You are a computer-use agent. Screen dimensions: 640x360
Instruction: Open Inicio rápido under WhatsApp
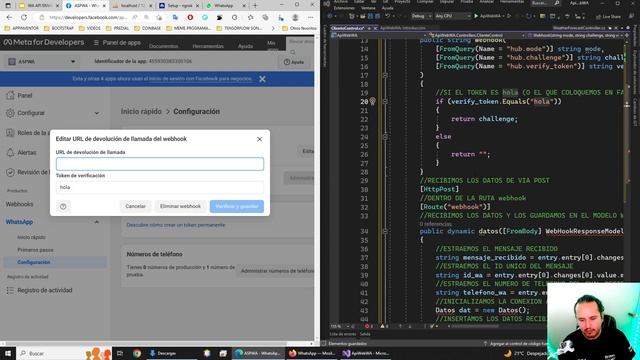pyautogui.click(x=31, y=237)
